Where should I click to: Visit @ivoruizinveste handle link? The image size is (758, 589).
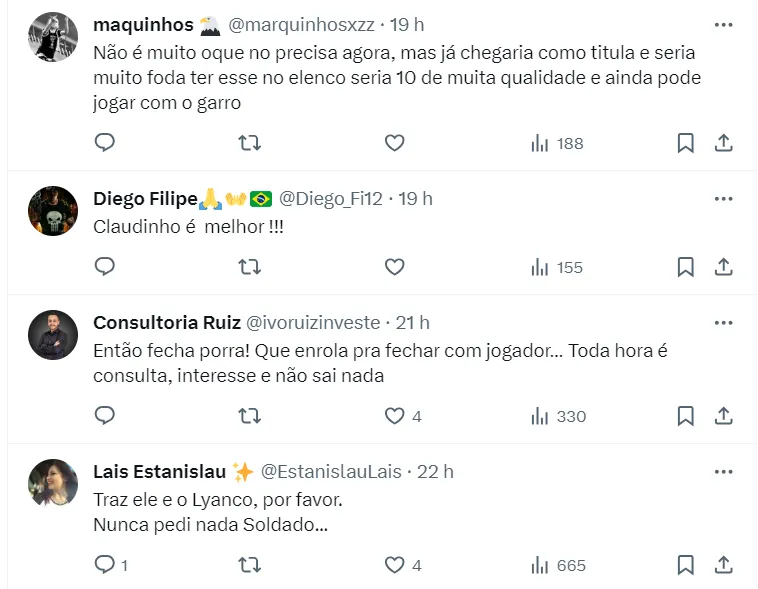point(313,322)
